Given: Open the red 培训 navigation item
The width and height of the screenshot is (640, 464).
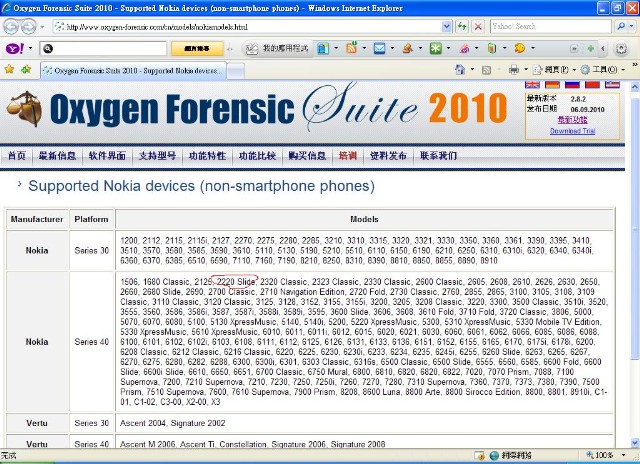Looking at the screenshot, I should click(x=348, y=155).
